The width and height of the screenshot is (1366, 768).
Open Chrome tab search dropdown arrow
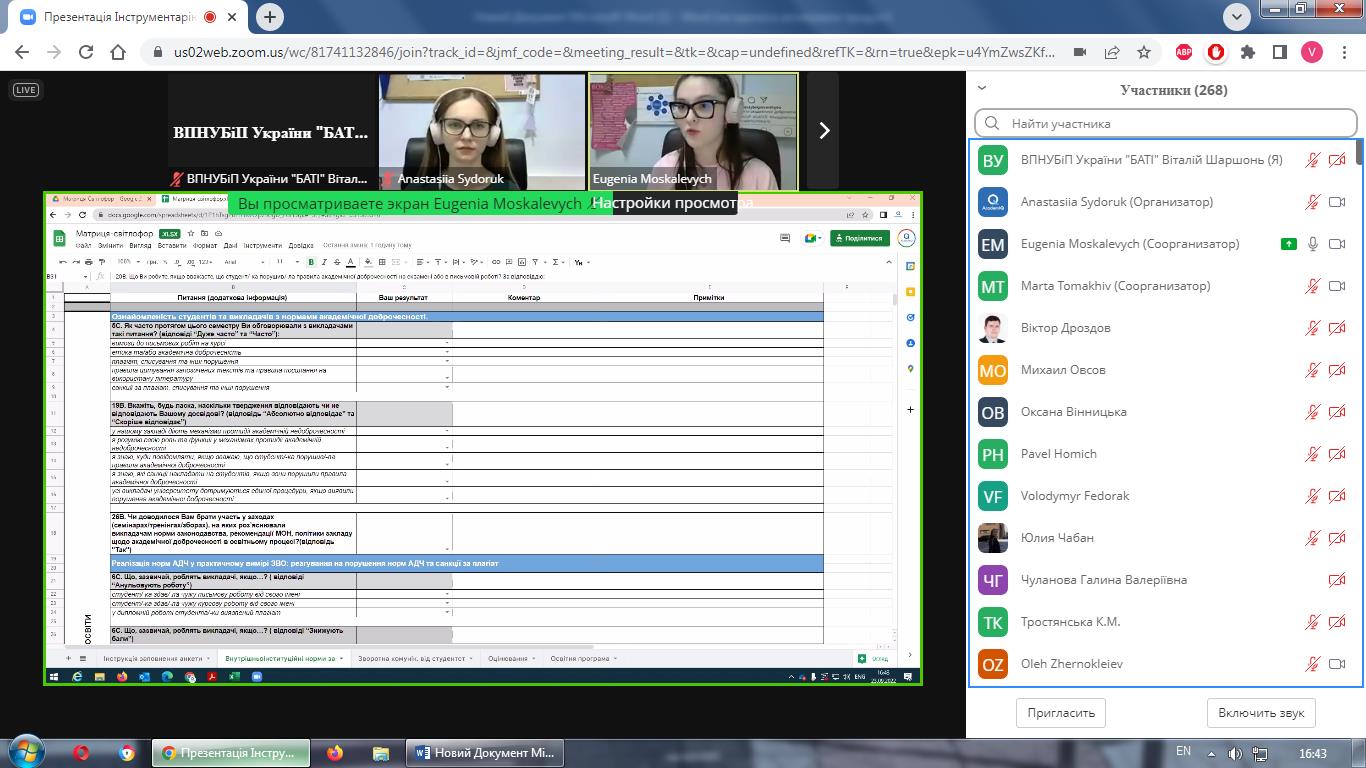click(1237, 16)
